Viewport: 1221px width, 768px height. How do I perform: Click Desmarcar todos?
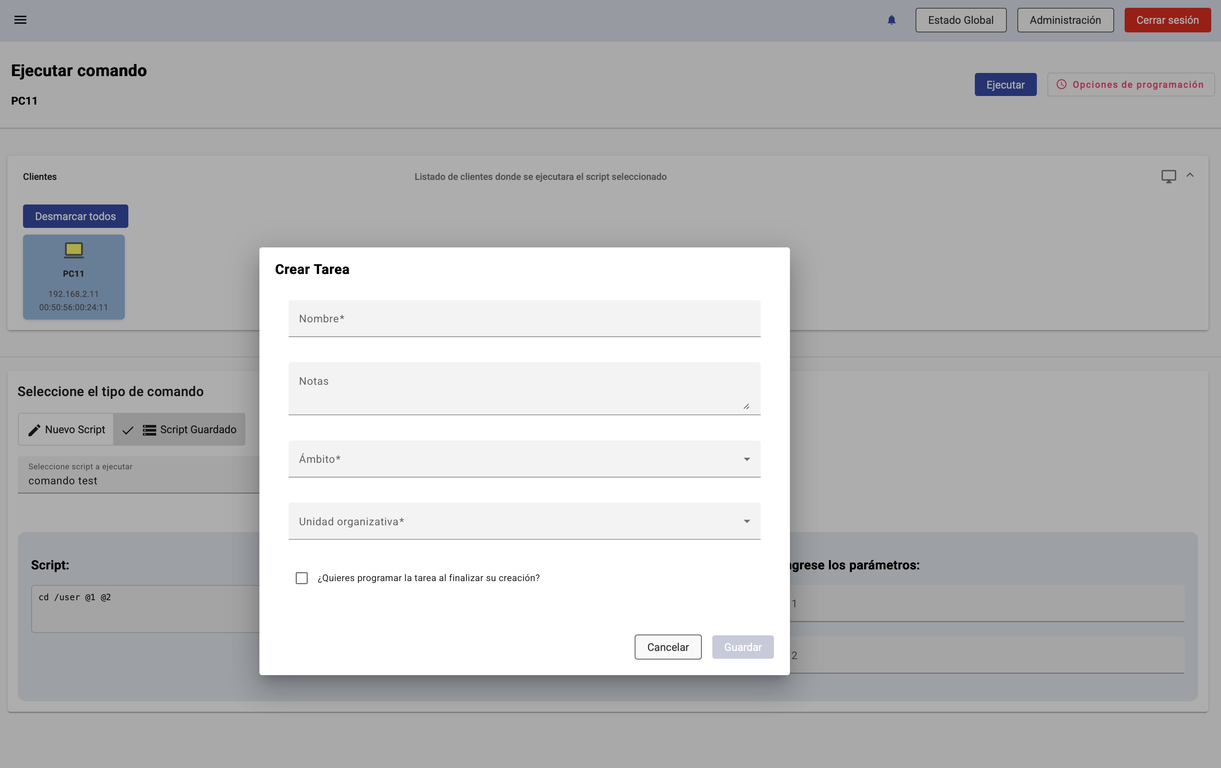click(75, 216)
